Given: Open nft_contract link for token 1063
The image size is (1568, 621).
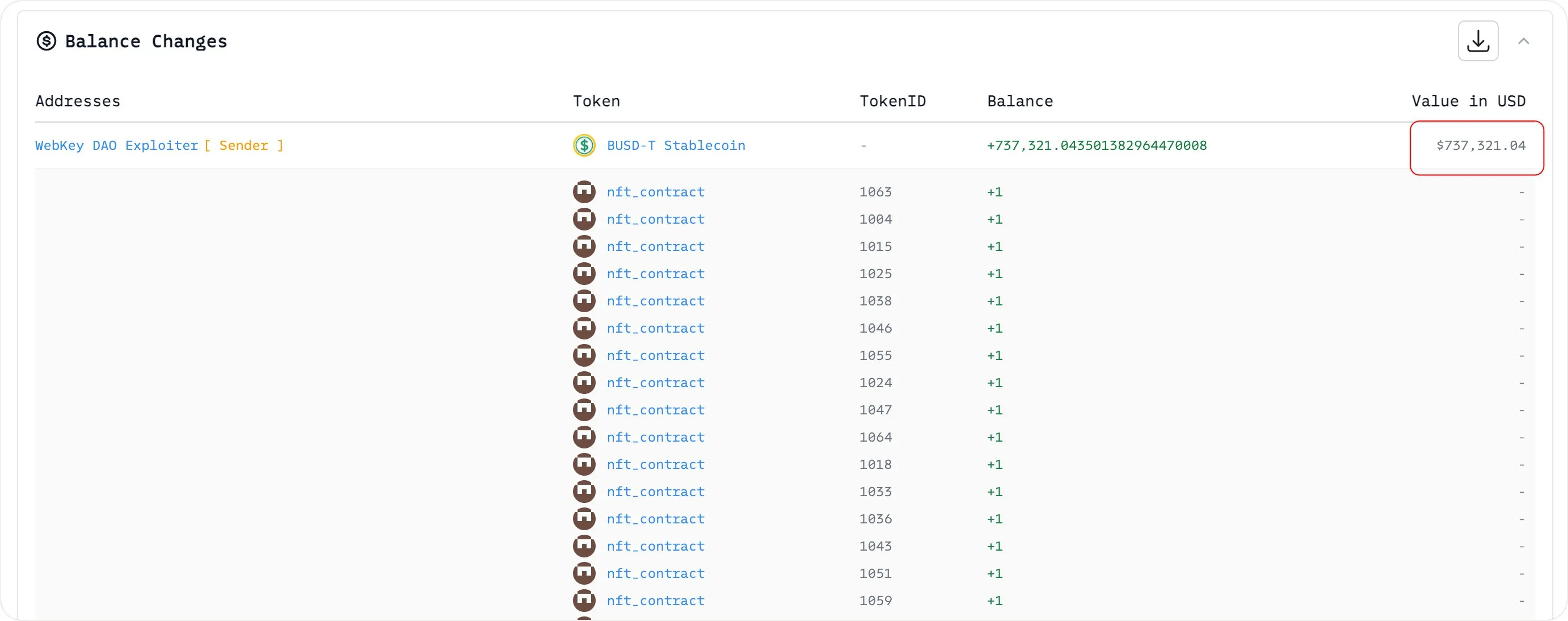Looking at the screenshot, I should pos(656,192).
